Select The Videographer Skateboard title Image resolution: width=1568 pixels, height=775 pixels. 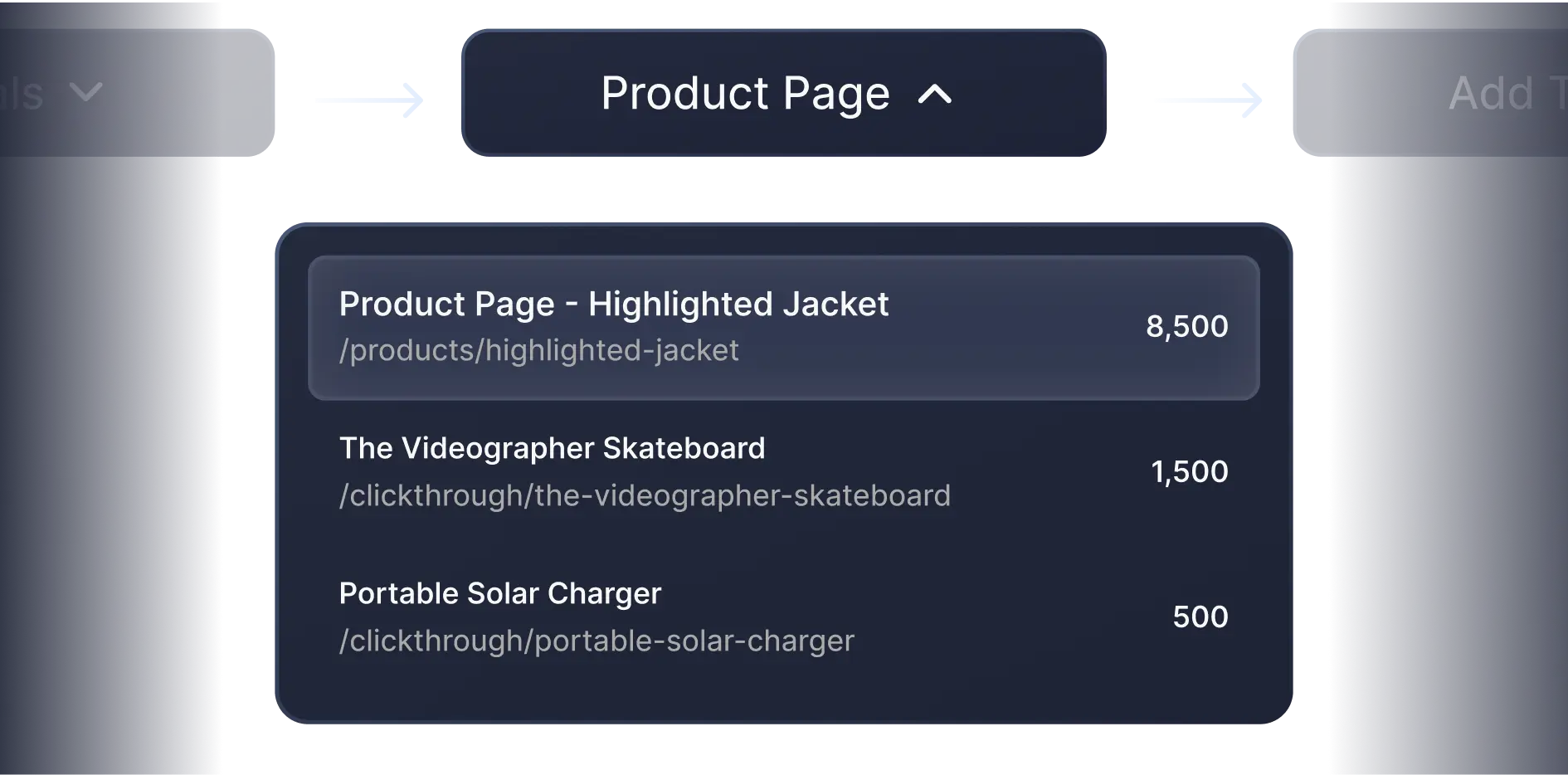pos(552,449)
